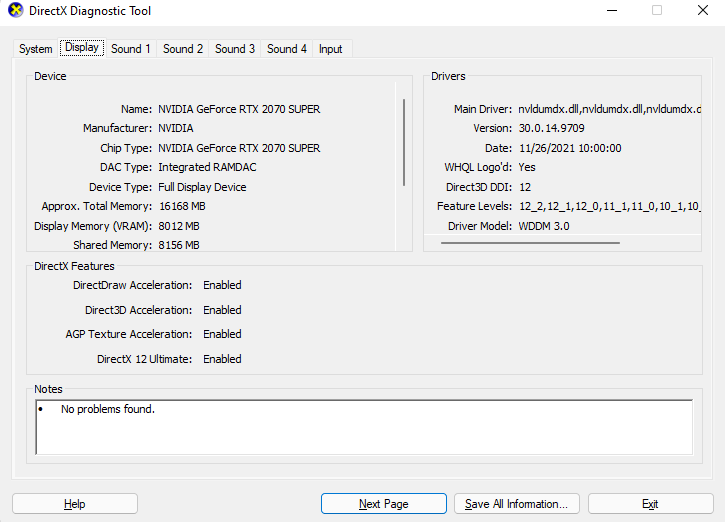The height and width of the screenshot is (522, 725).
Task: Switch to the System tab
Action: point(36,49)
